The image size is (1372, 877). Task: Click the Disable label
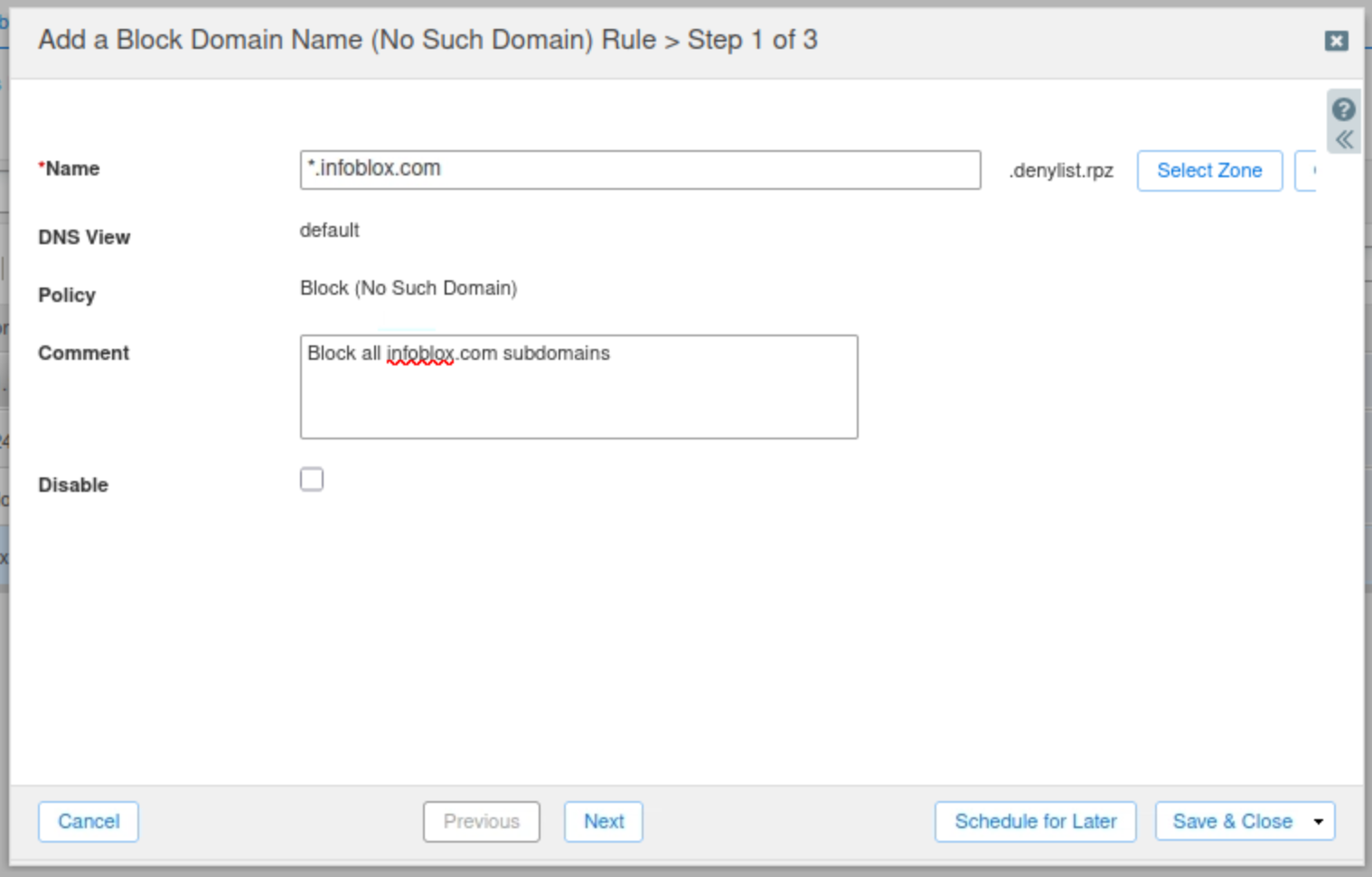pyautogui.click(x=73, y=486)
